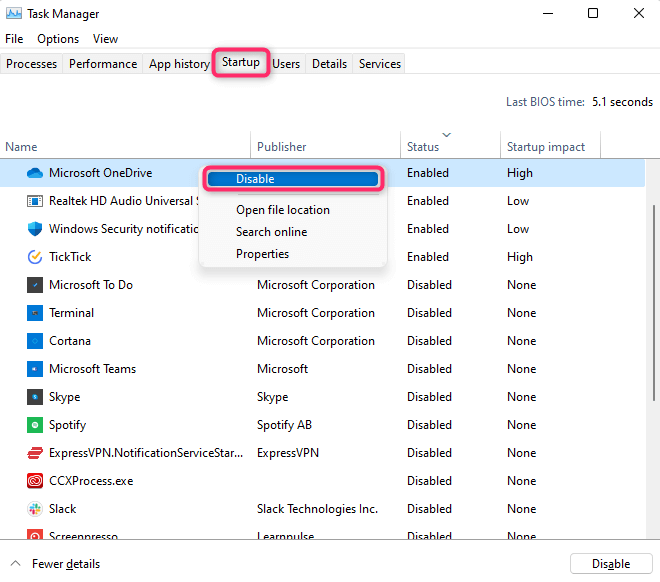Open Properties from the context menu
660x582 pixels.
tap(262, 254)
